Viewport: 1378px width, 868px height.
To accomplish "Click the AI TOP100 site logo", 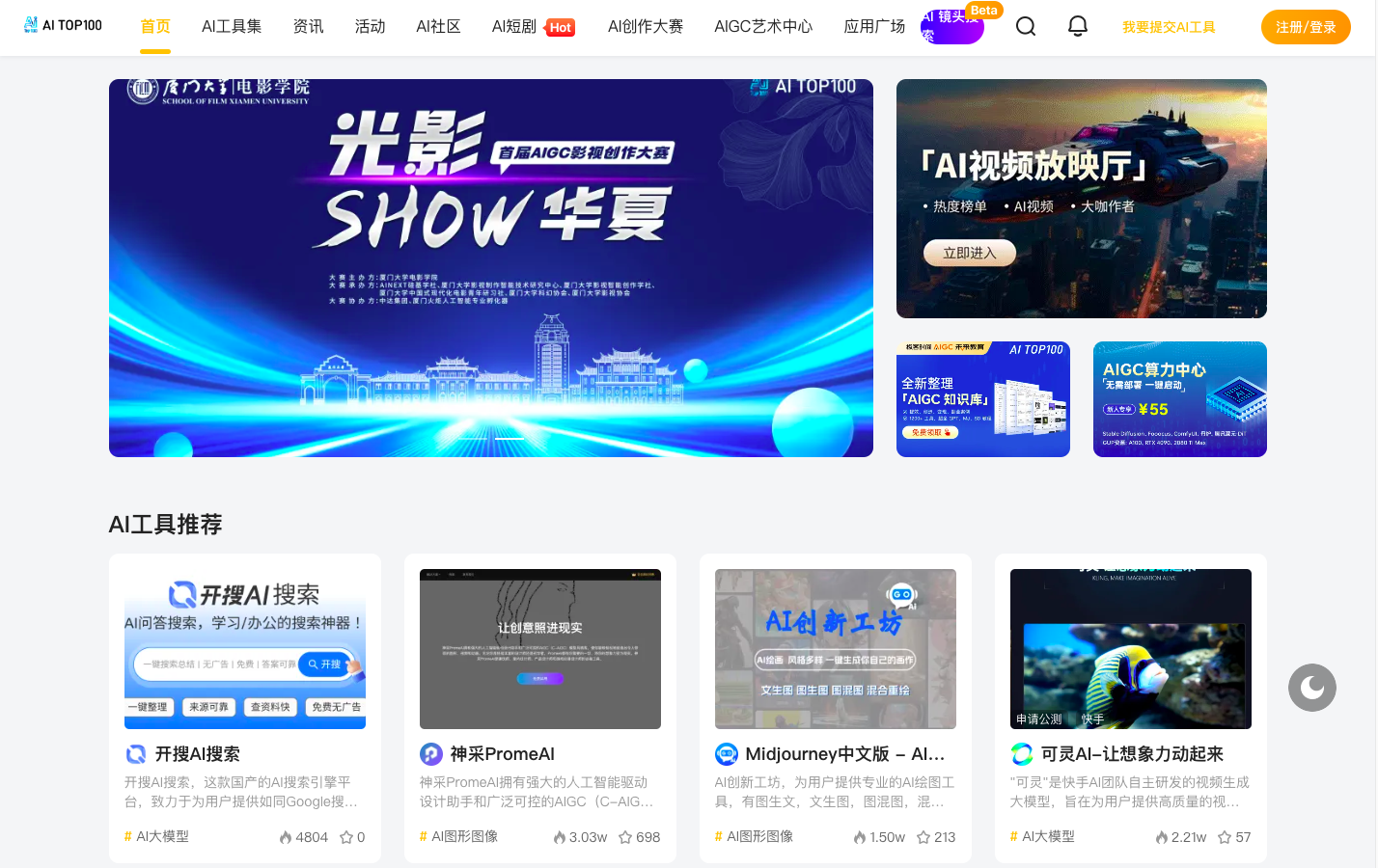I will (63, 25).
